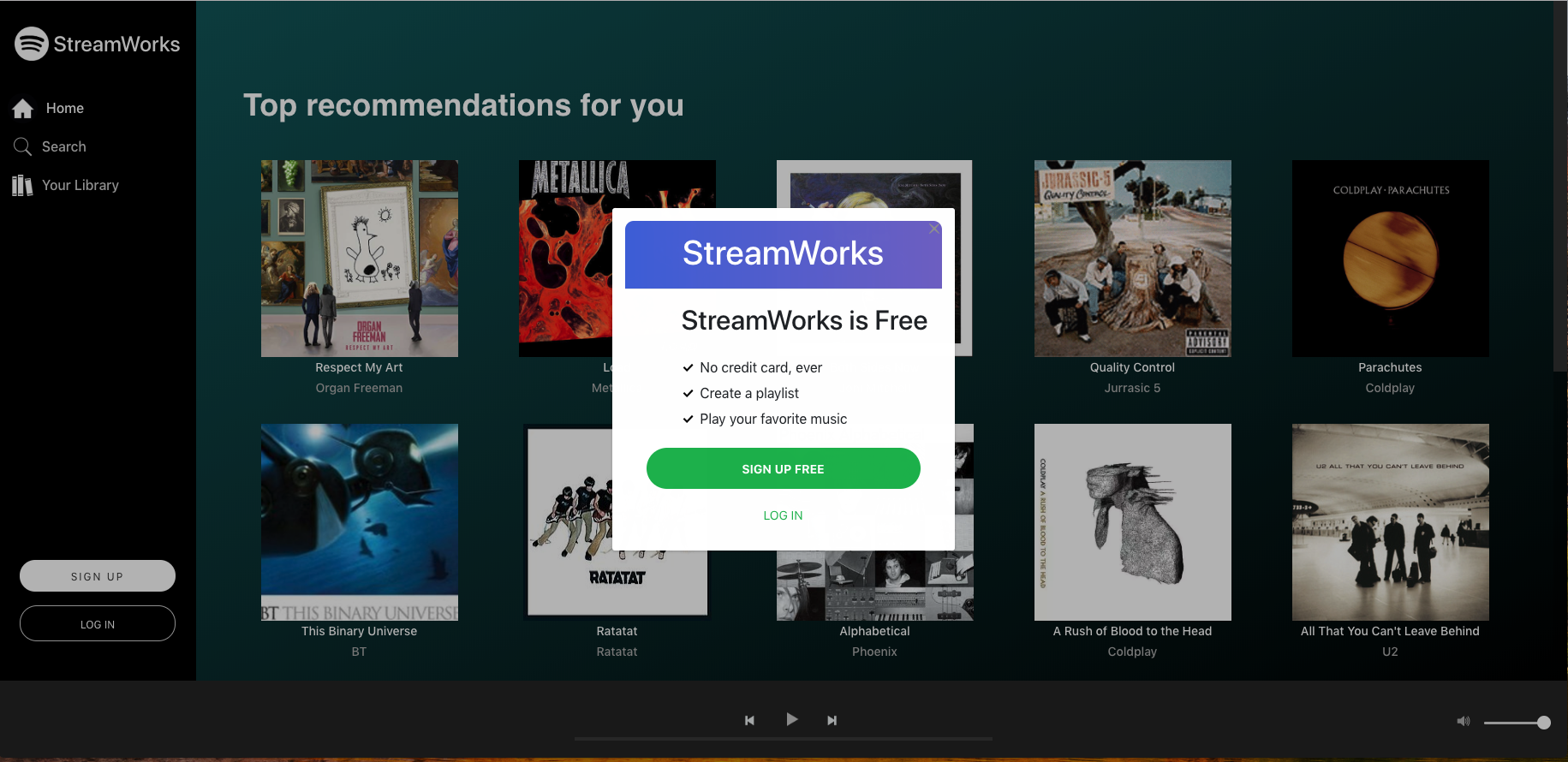Click 'All That You Can't Leave Behind' title
Image resolution: width=1568 pixels, height=762 pixels.
click(x=1390, y=631)
